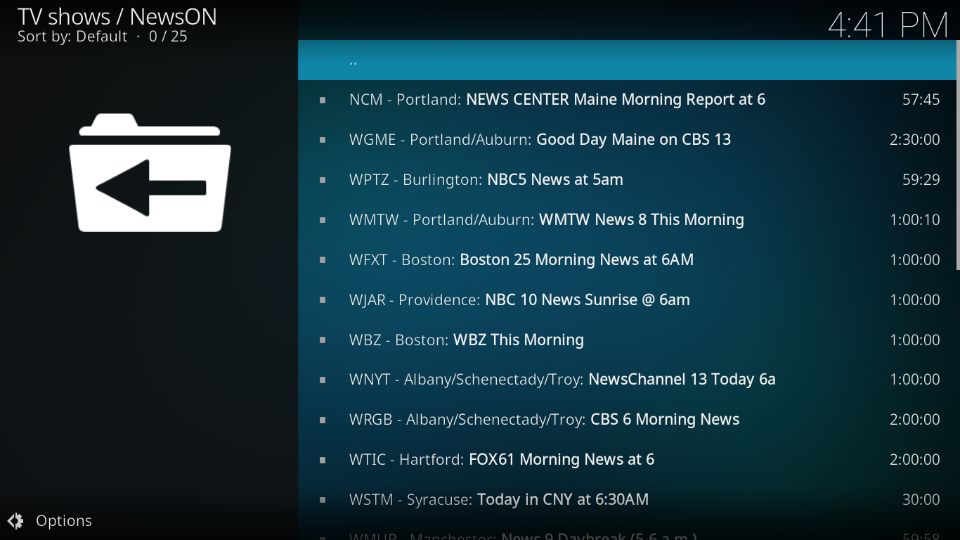Open the Options gear icon
The image size is (960, 540).
pos(15,520)
